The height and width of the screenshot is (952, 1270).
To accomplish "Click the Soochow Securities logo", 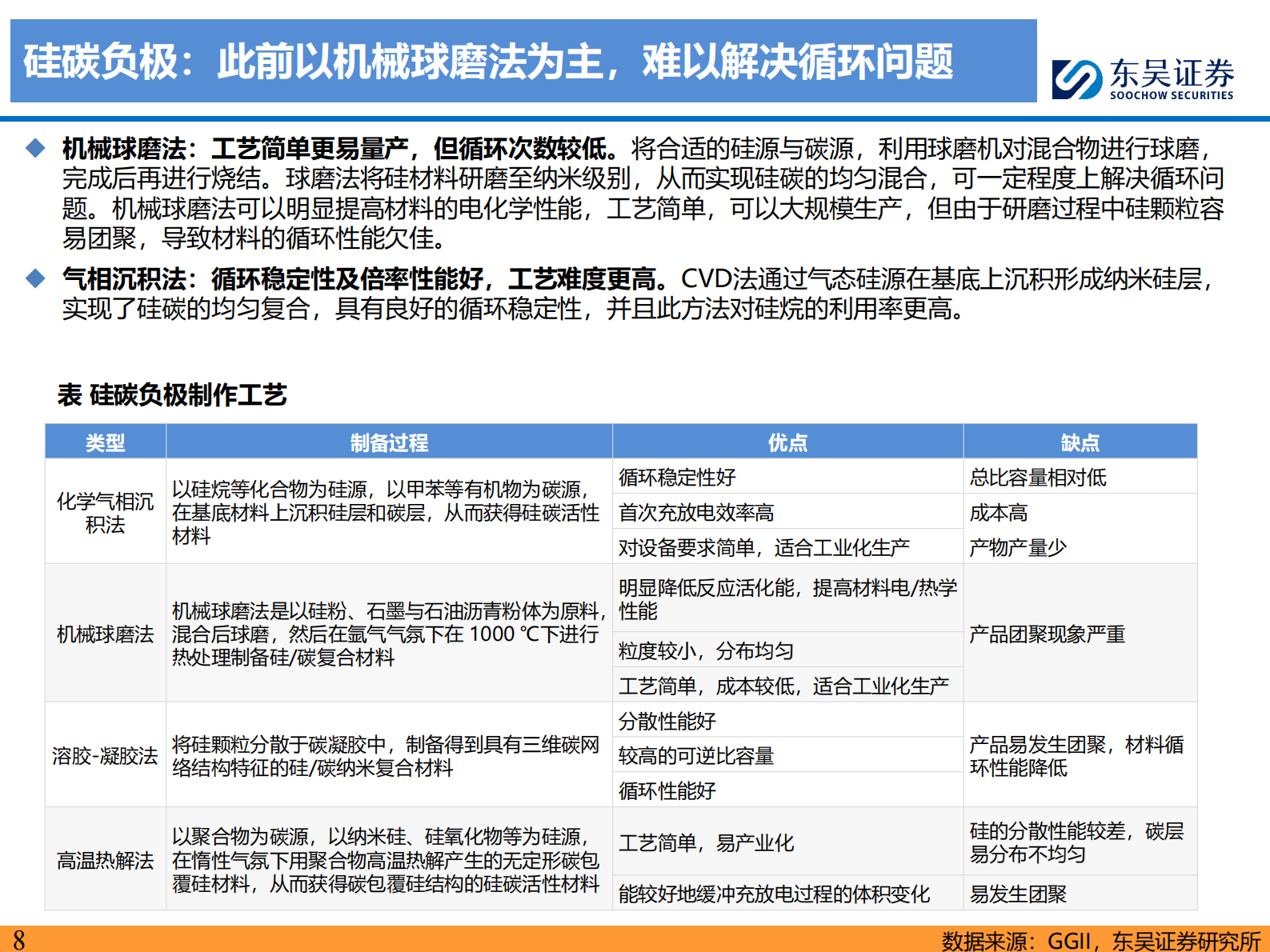I will click(1143, 78).
